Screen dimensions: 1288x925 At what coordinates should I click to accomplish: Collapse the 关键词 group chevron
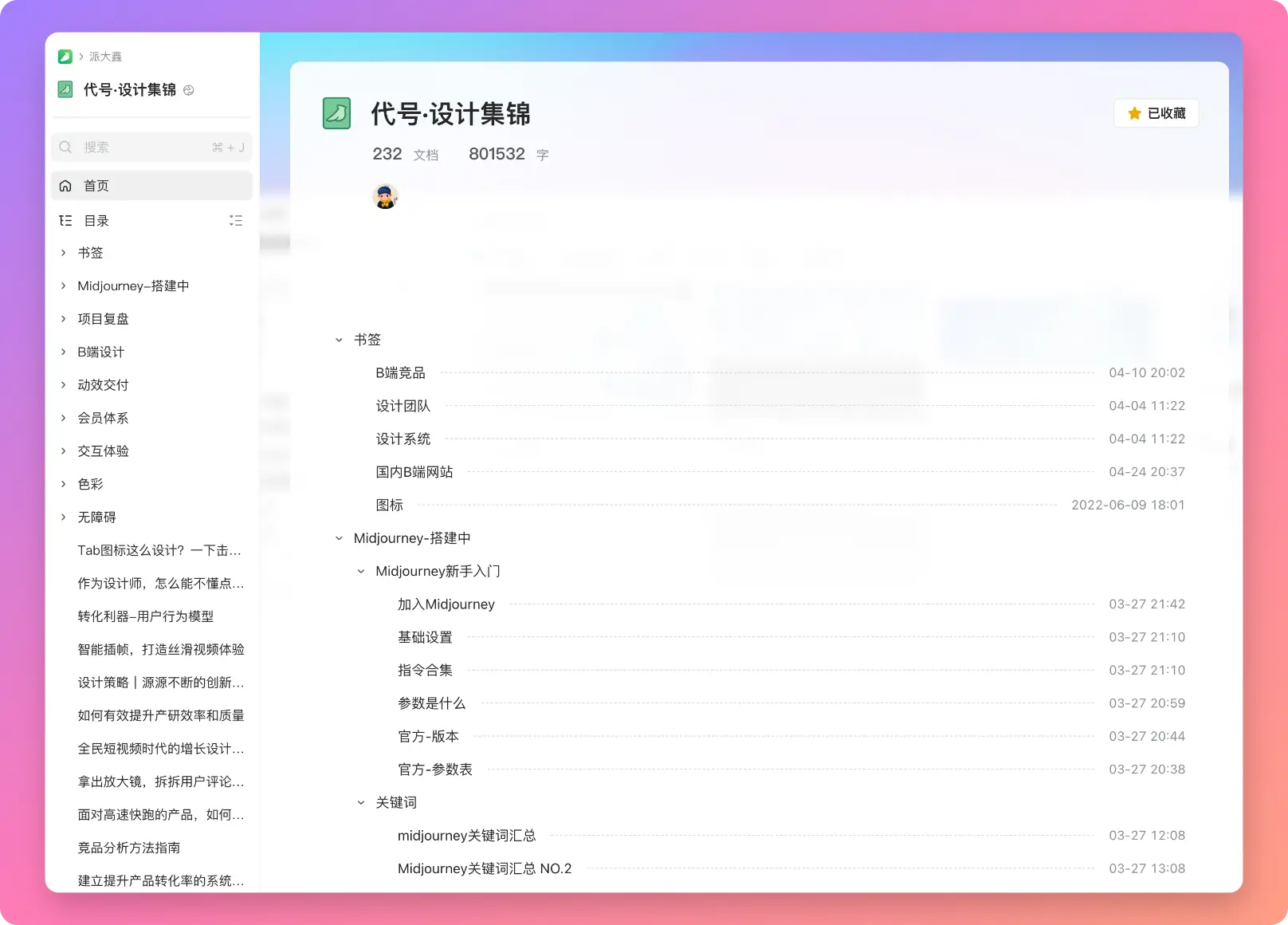pos(361,802)
